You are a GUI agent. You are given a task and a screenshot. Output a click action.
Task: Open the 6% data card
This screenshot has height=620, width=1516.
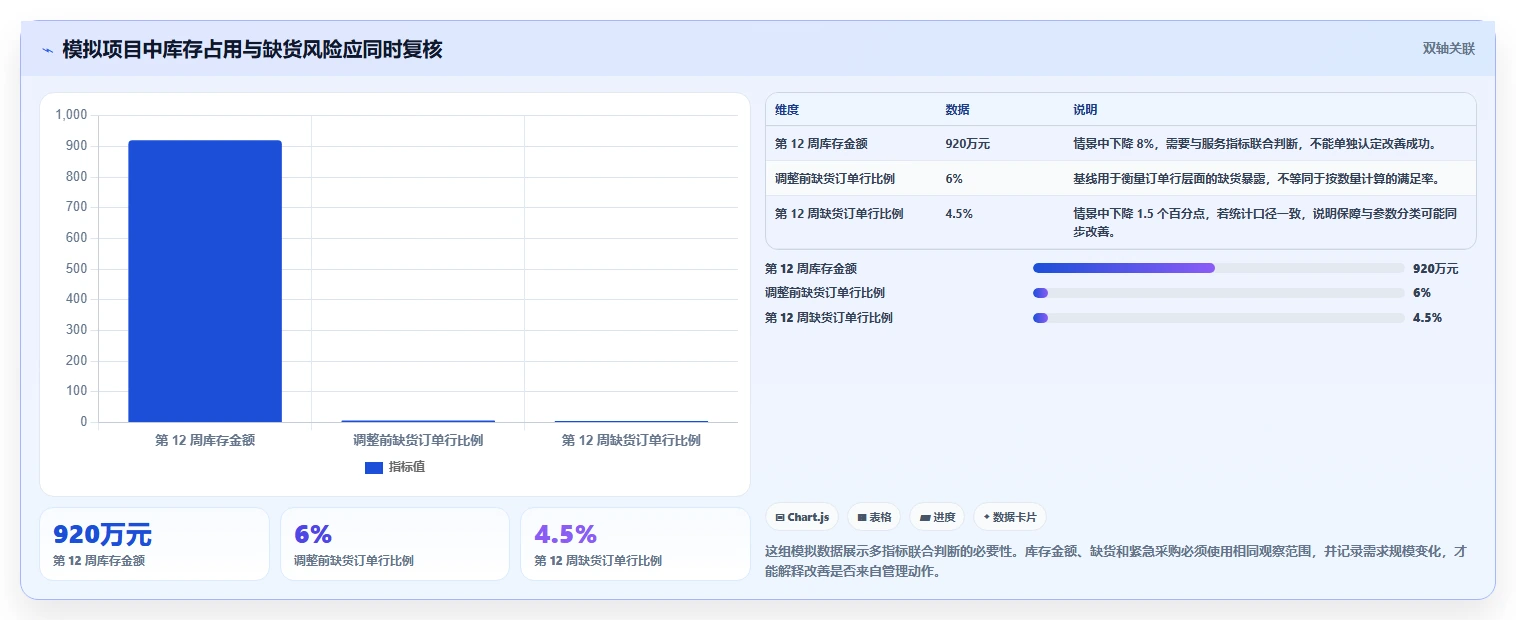point(395,544)
